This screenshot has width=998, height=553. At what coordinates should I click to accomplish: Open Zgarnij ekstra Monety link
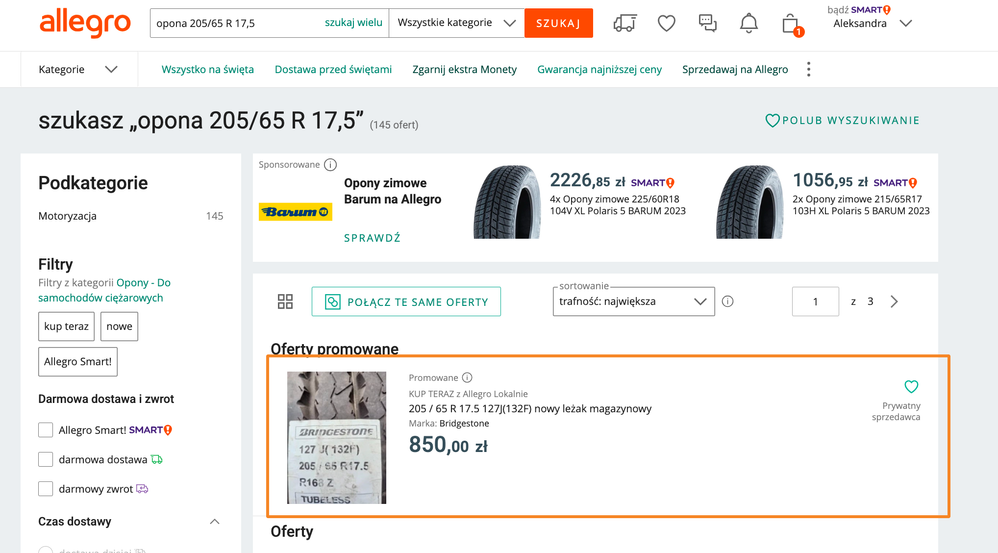pyautogui.click(x=465, y=69)
